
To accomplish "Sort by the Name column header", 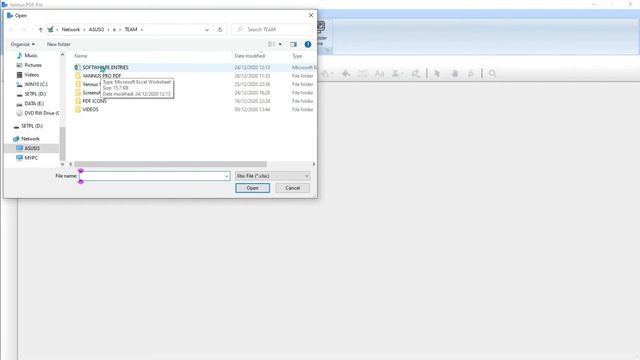I will pyautogui.click(x=80, y=56).
